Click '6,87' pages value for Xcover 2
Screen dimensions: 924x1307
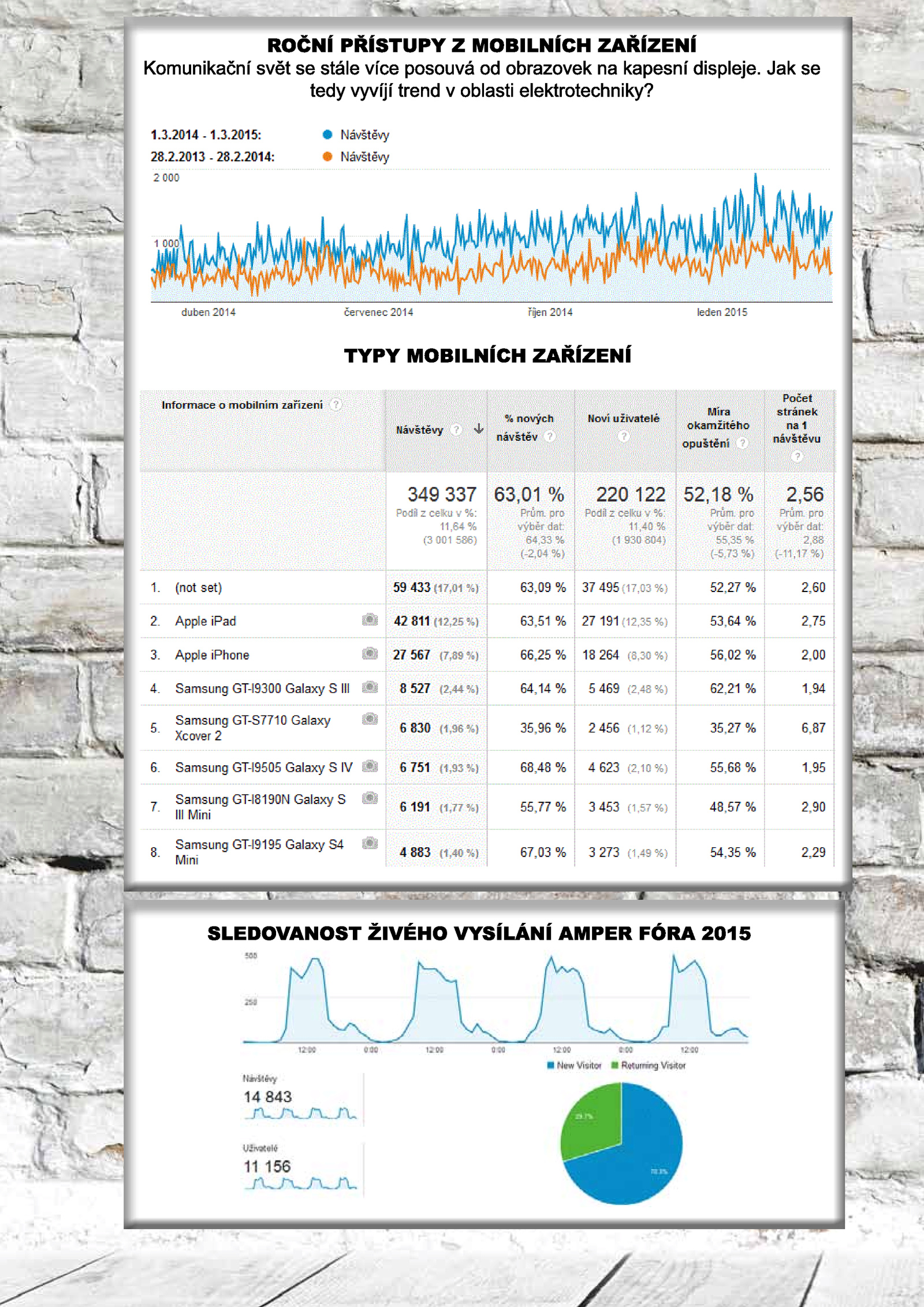[x=813, y=728]
